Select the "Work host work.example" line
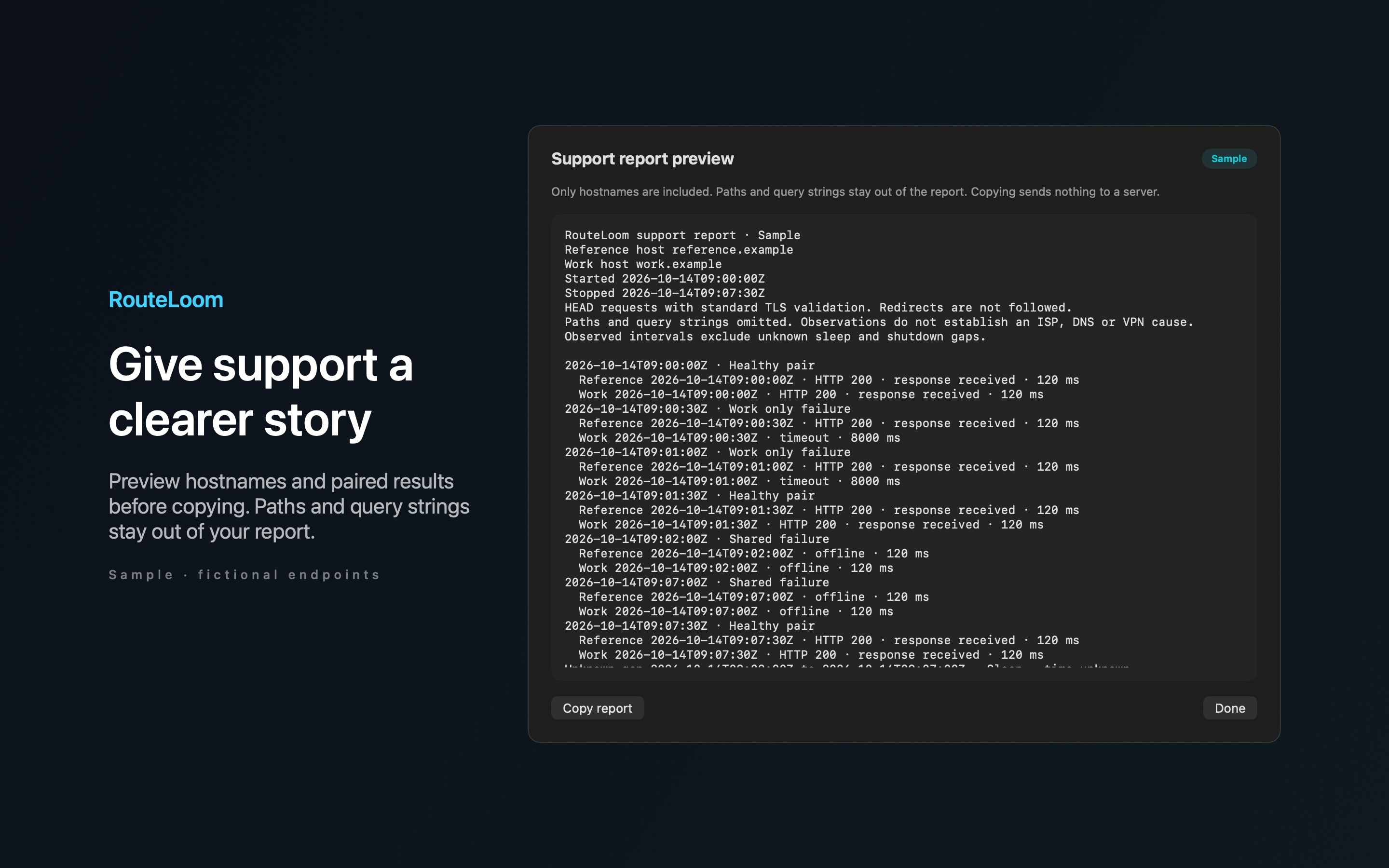Image resolution: width=1389 pixels, height=868 pixels. [643, 264]
